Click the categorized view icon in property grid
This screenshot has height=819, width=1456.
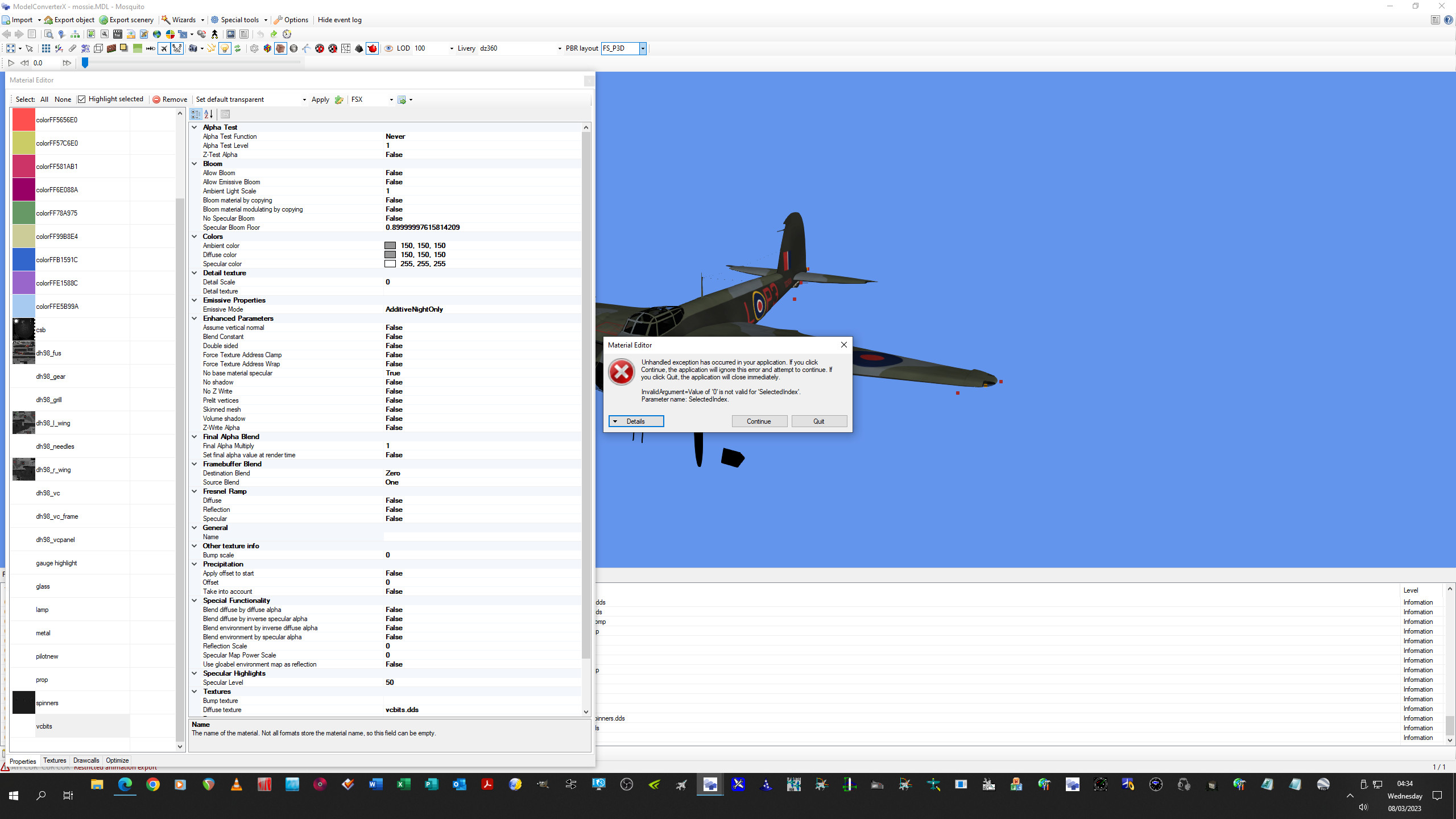tap(196, 114)
